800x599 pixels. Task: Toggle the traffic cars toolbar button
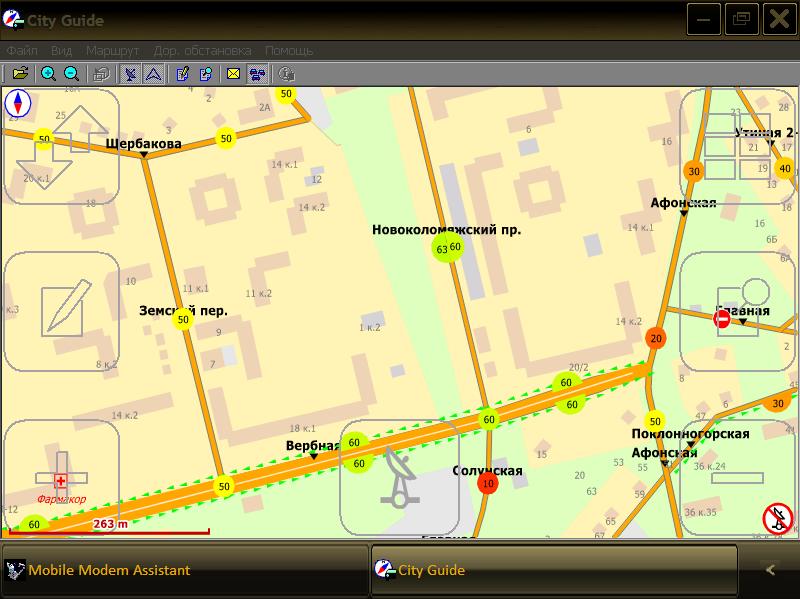point(257,73)
